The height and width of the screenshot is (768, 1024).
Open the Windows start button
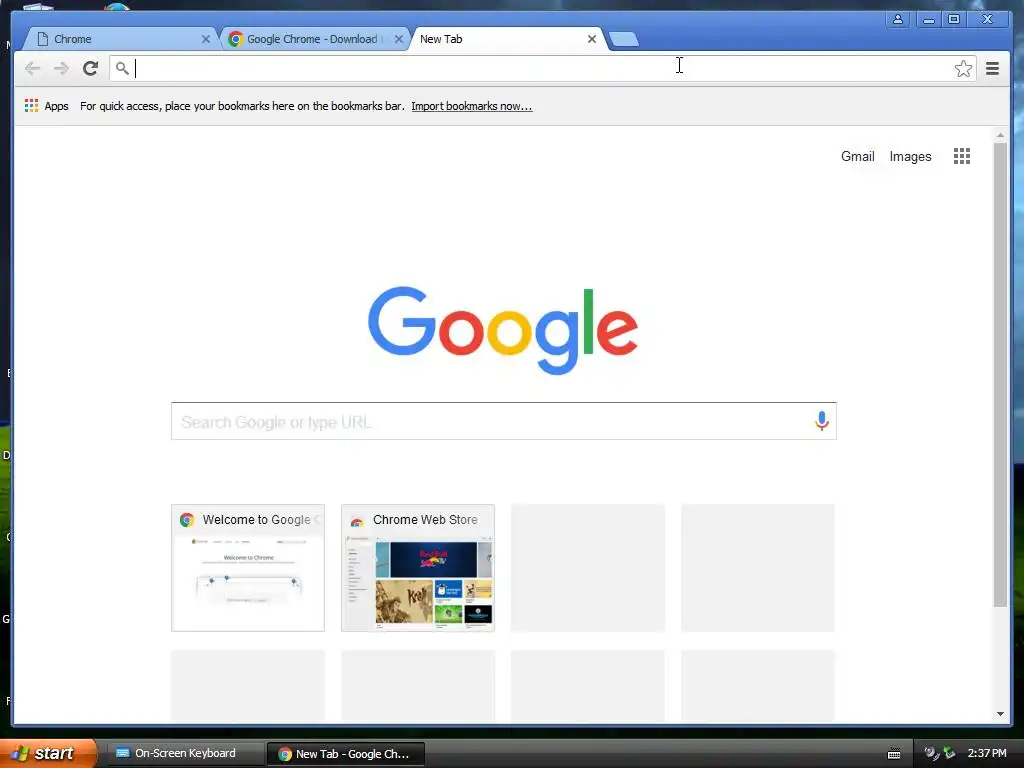pyautogui.click(x=48, y=753)
